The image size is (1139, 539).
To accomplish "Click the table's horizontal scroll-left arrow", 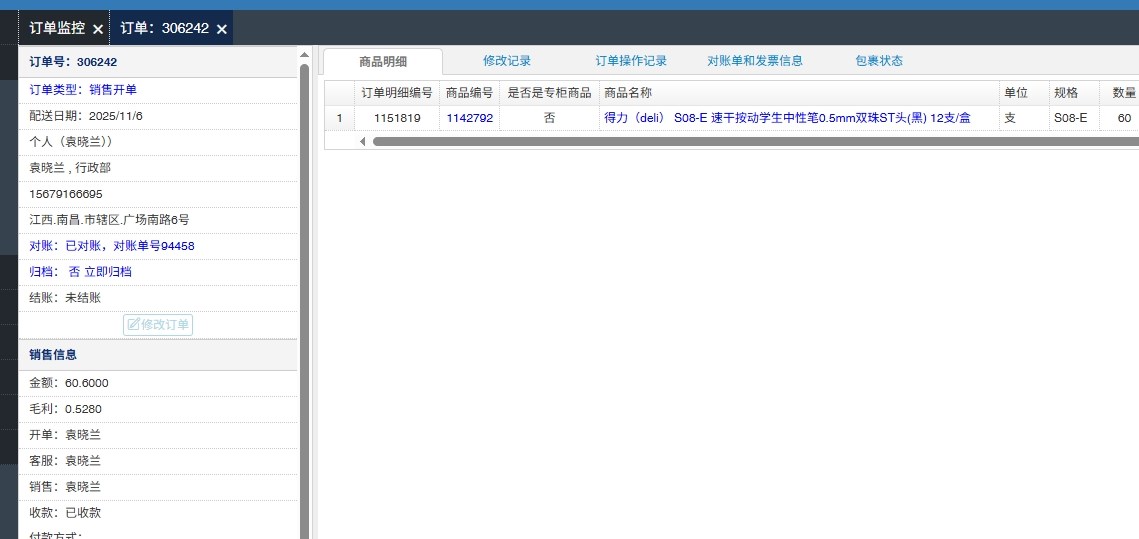I will (362, 141).
